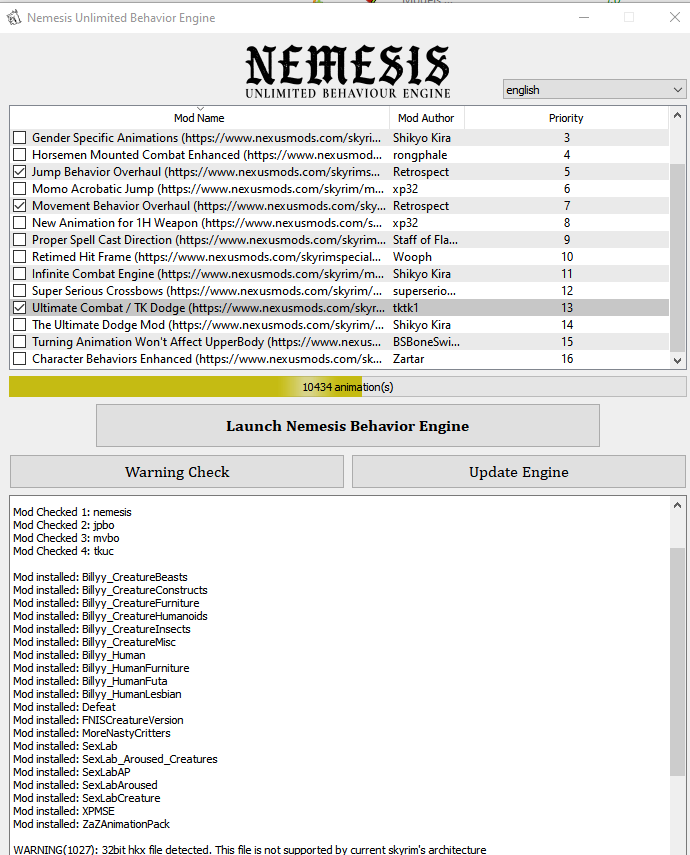The image size is (690, 855).
Task: Click mod list scrollbar down arrow
Action: click(677, 360)
